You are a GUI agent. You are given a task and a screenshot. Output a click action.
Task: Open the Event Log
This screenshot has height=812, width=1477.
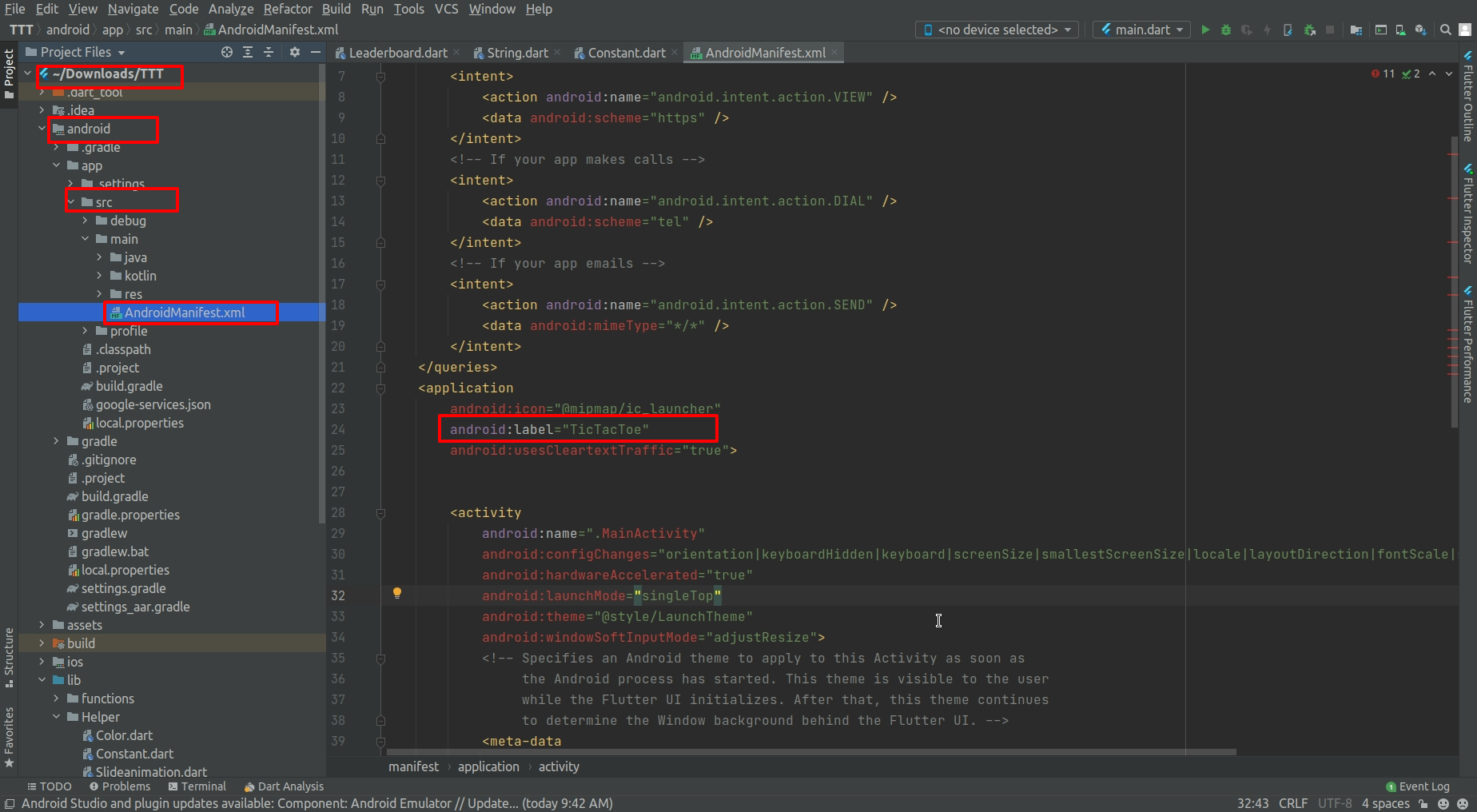(x=1417, y=786)
